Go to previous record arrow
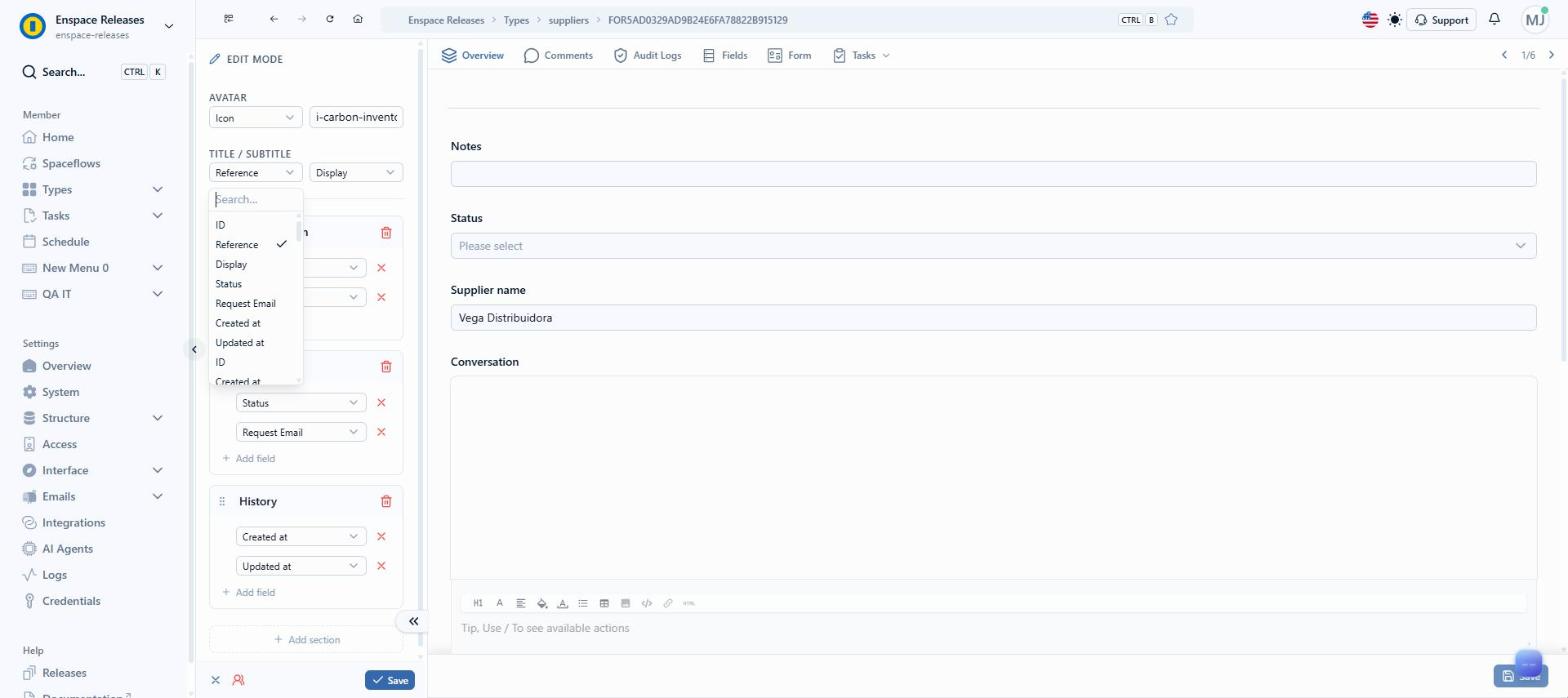This screenshot has width=1568, height=698. click(x=1504, y=55)
